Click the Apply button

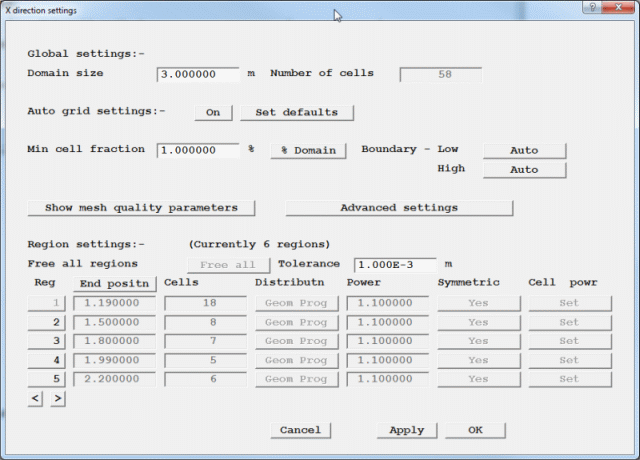407,430
